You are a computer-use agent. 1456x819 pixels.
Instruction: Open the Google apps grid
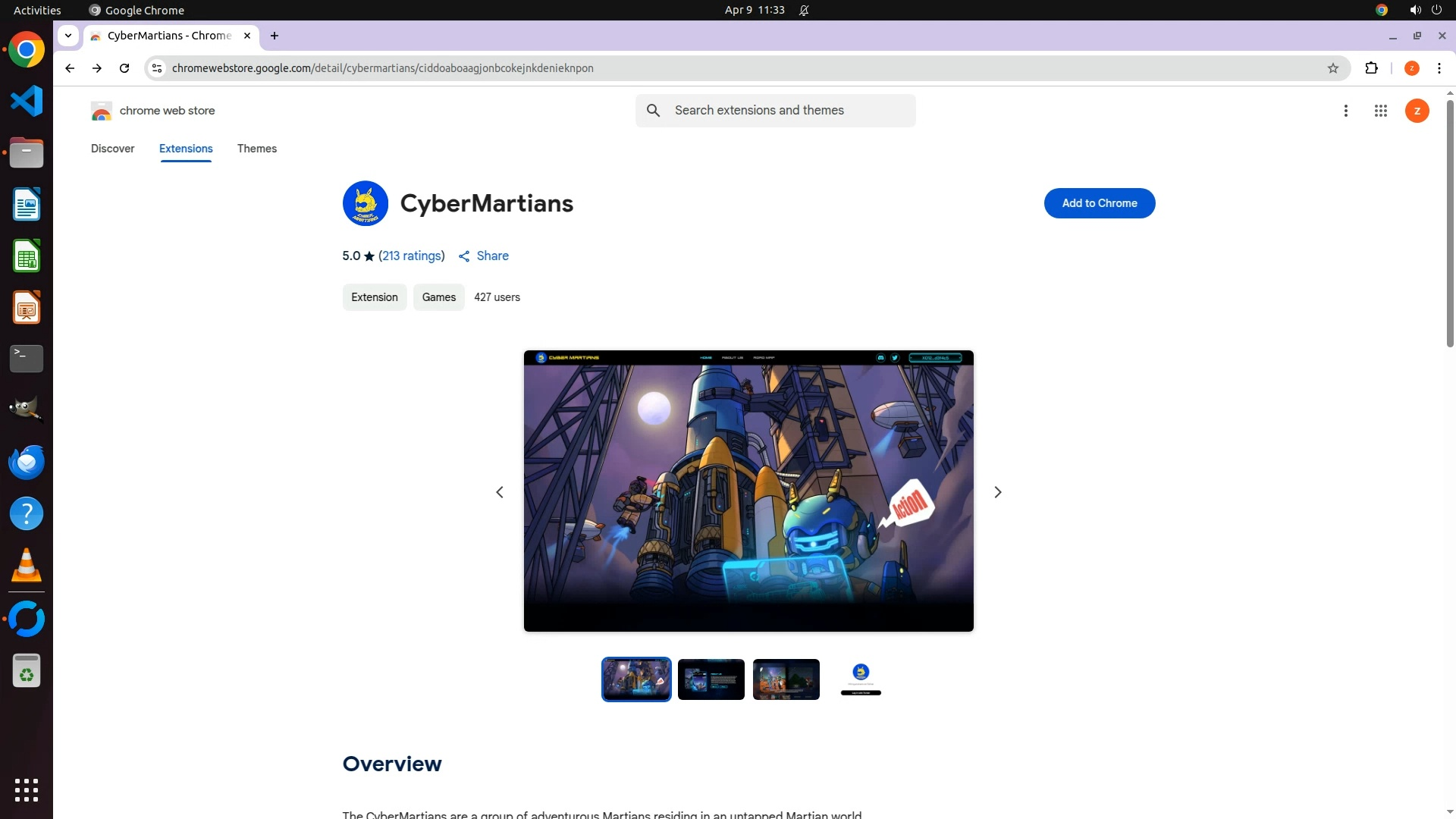[1380, 111]
